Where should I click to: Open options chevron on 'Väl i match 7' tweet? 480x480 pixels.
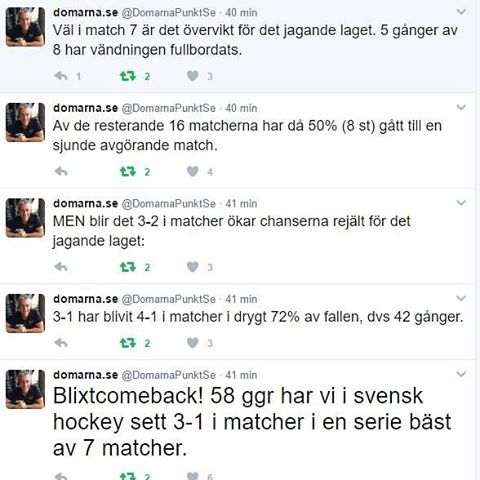click(461, 12)
